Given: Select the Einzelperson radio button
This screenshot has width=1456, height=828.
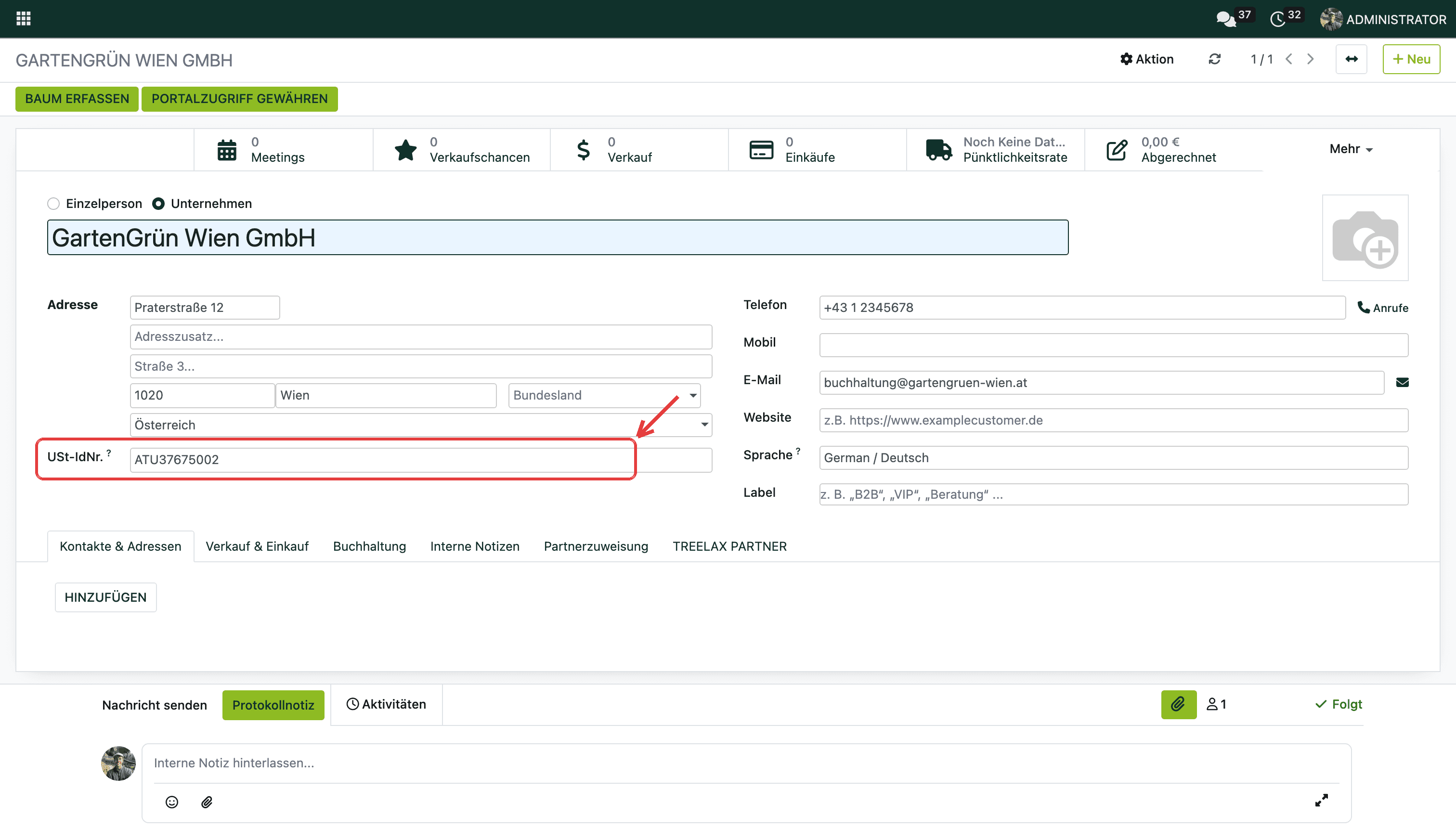Looking at the screenshot, I should (x=53, y=204).
